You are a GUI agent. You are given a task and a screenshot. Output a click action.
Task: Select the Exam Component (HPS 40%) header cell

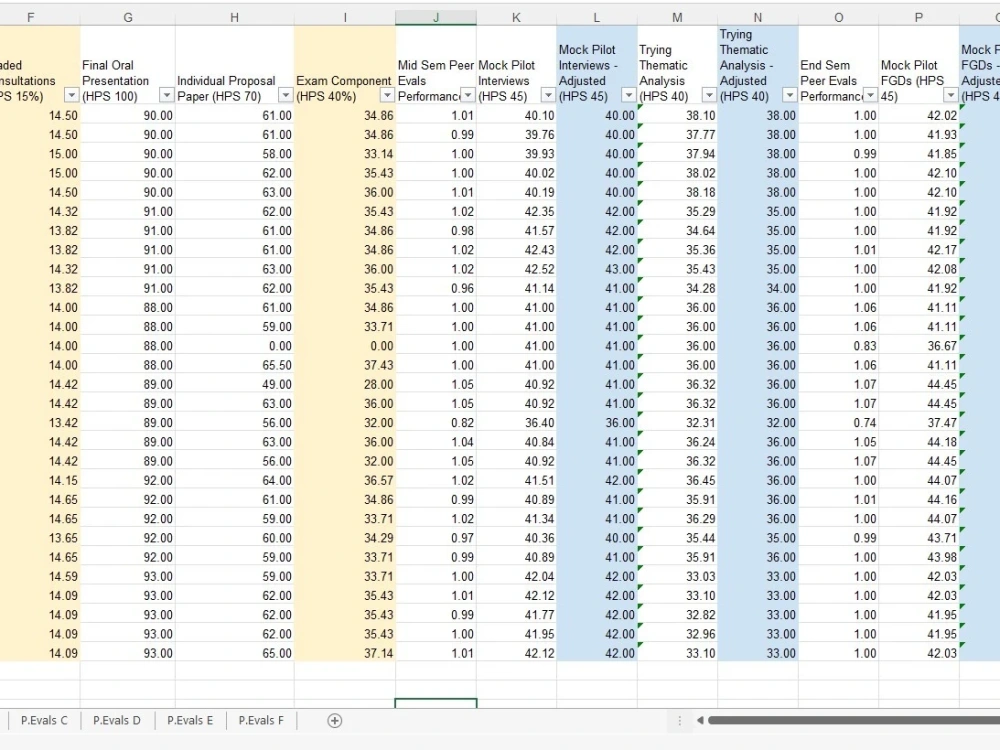345,66
